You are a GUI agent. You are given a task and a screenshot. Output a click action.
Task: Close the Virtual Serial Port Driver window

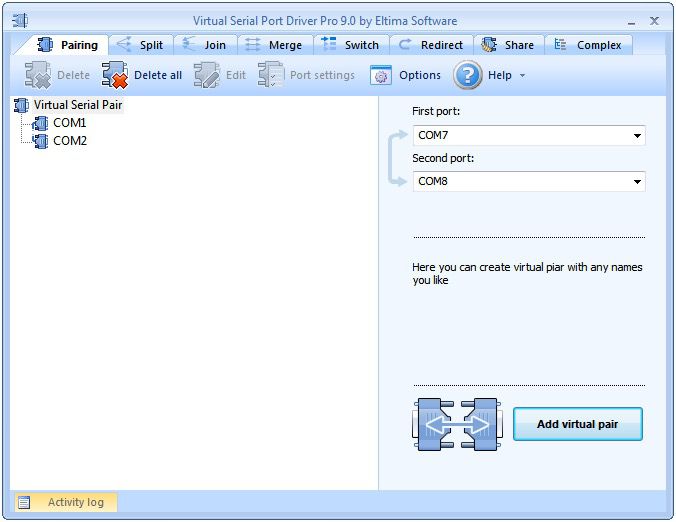click(x=654, y=21)
